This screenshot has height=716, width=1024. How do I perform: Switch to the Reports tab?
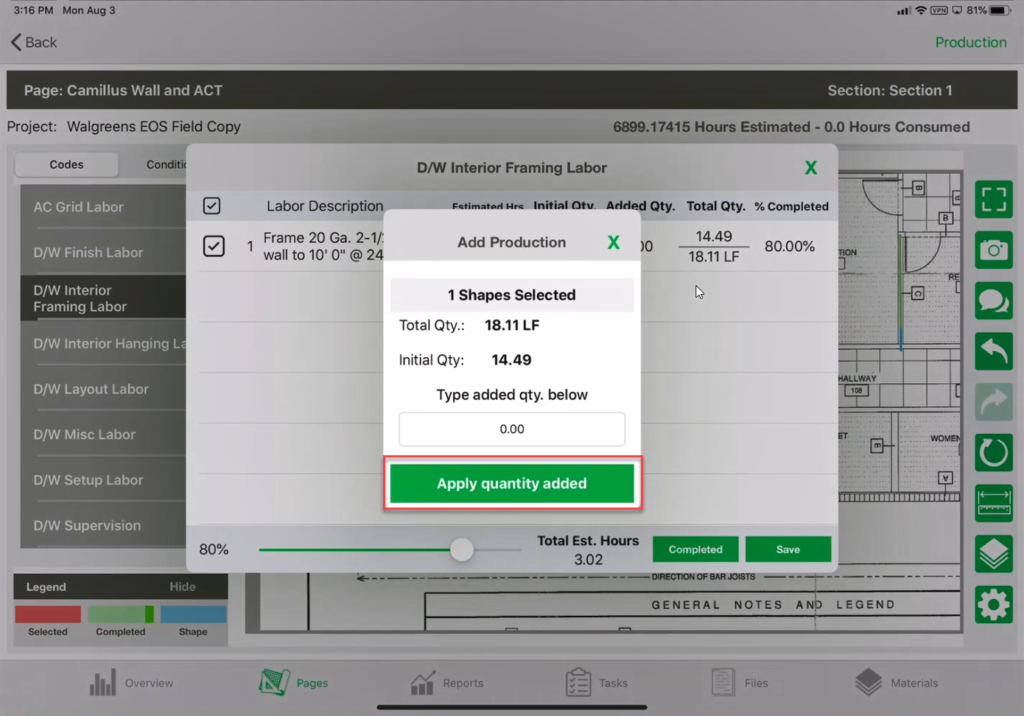tap(447, 683)
